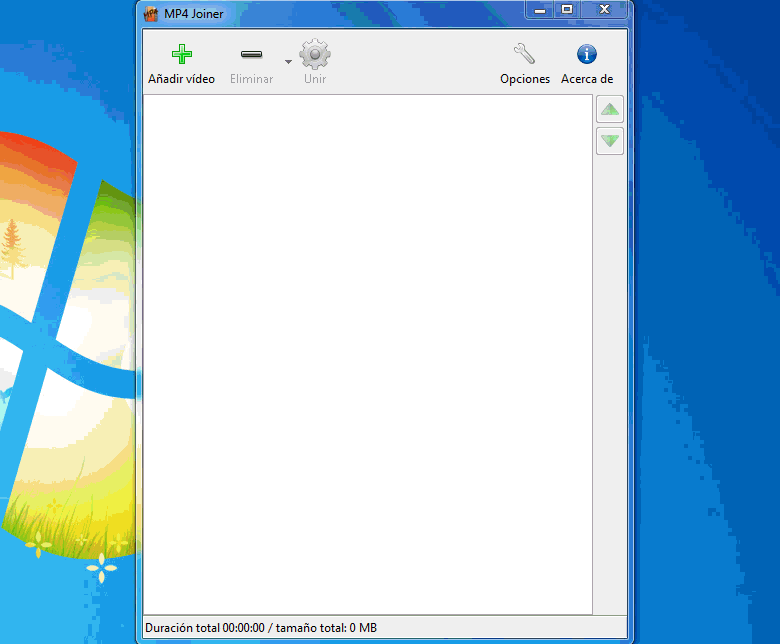Click the Unir gear icon
The image size is (780, 644).
tap(314, 54)
